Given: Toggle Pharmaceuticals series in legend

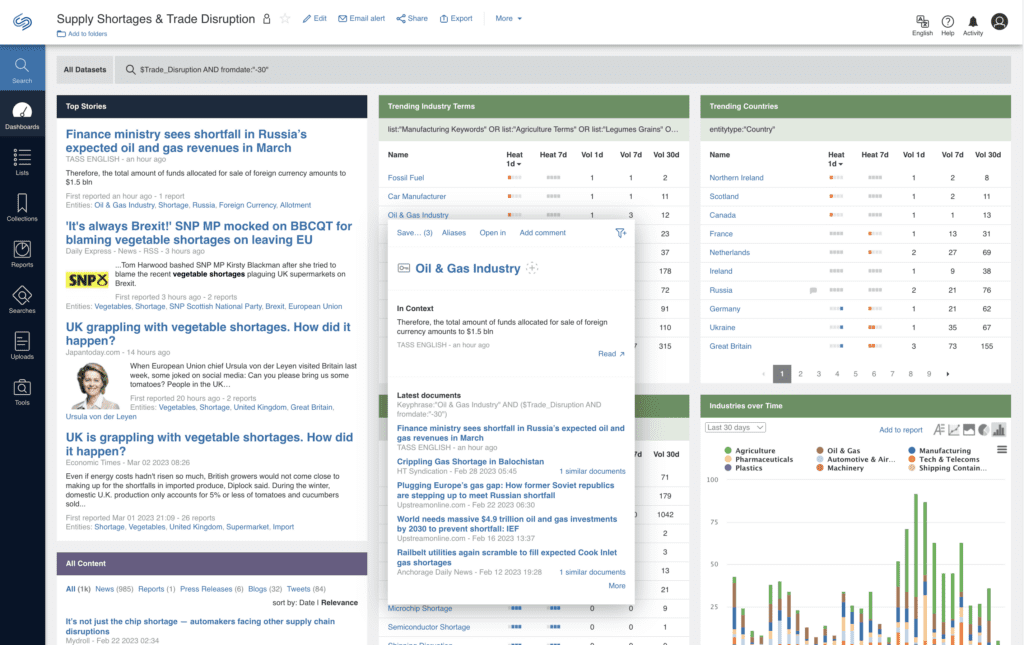Looking at the screenshot, I should pyautogui.click(x=758, y=460).
